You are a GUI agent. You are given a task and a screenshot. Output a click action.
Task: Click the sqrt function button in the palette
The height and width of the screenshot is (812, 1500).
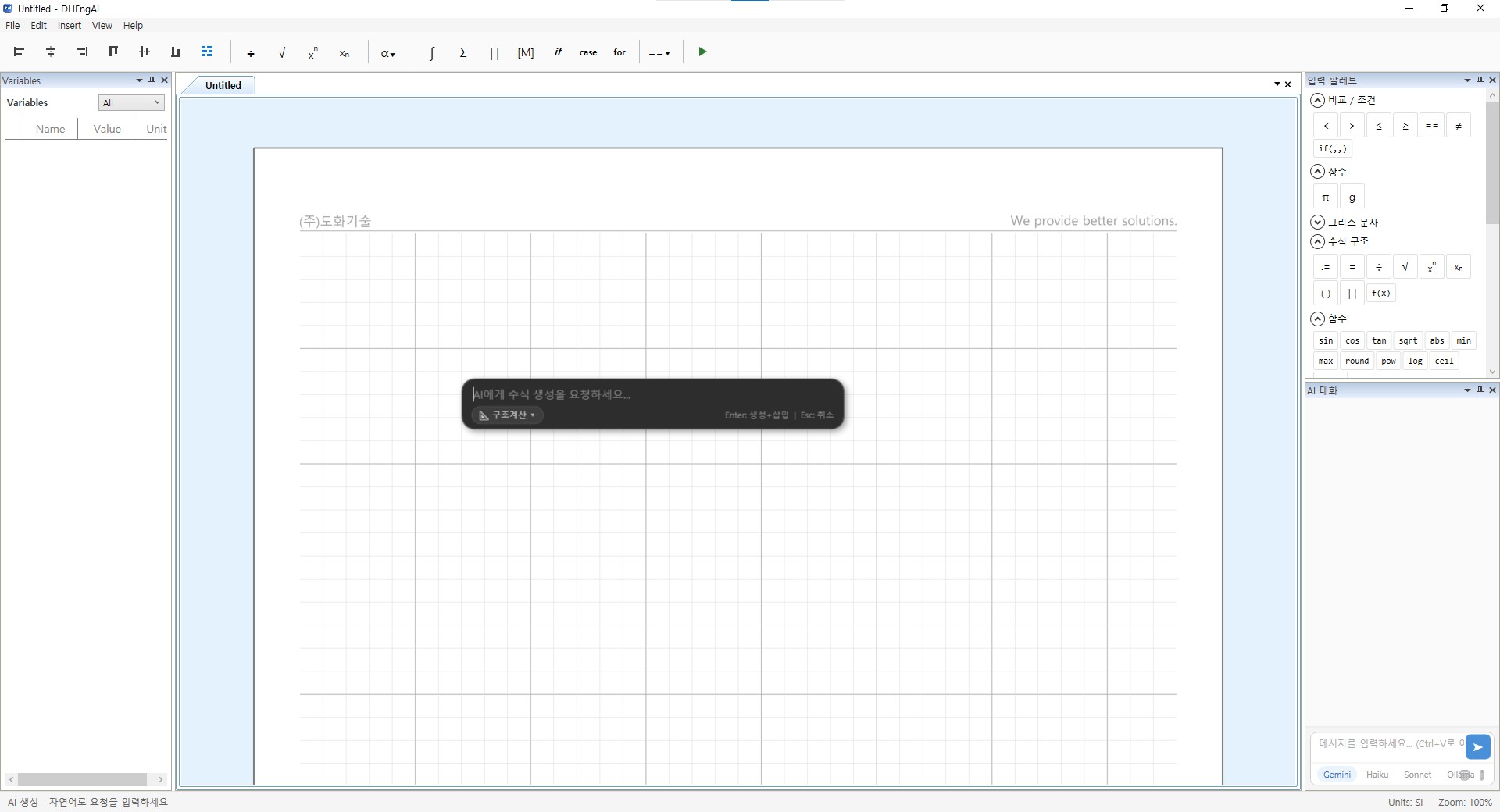[1408, 340]
